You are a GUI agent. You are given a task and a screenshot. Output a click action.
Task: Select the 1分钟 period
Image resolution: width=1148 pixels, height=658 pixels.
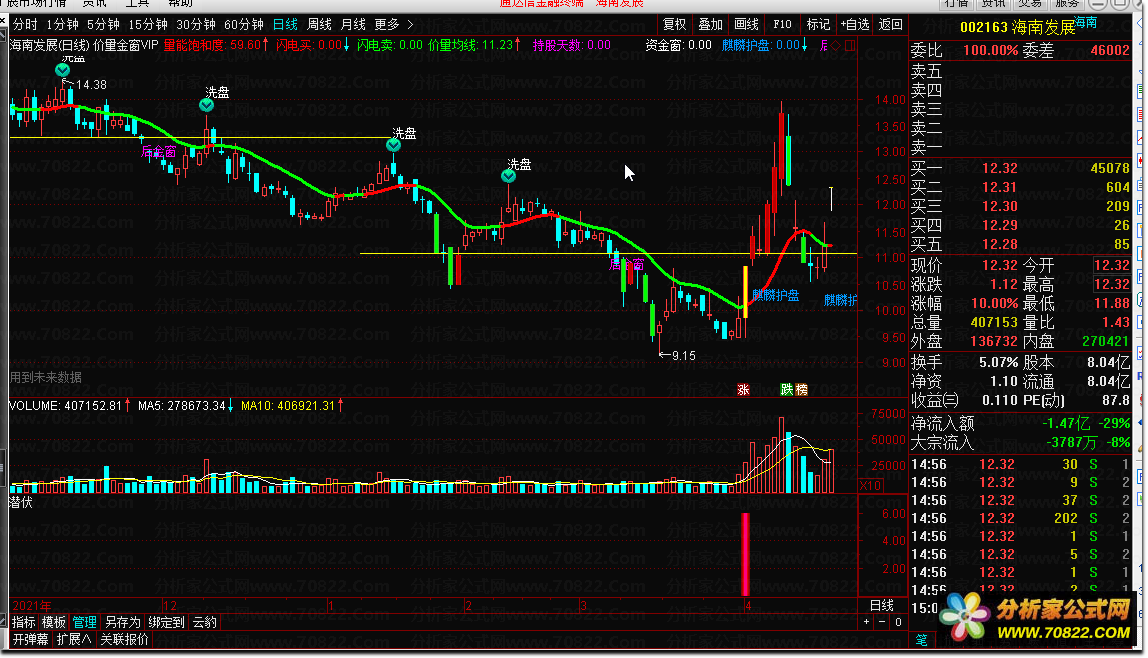click(x=62, y=25)
